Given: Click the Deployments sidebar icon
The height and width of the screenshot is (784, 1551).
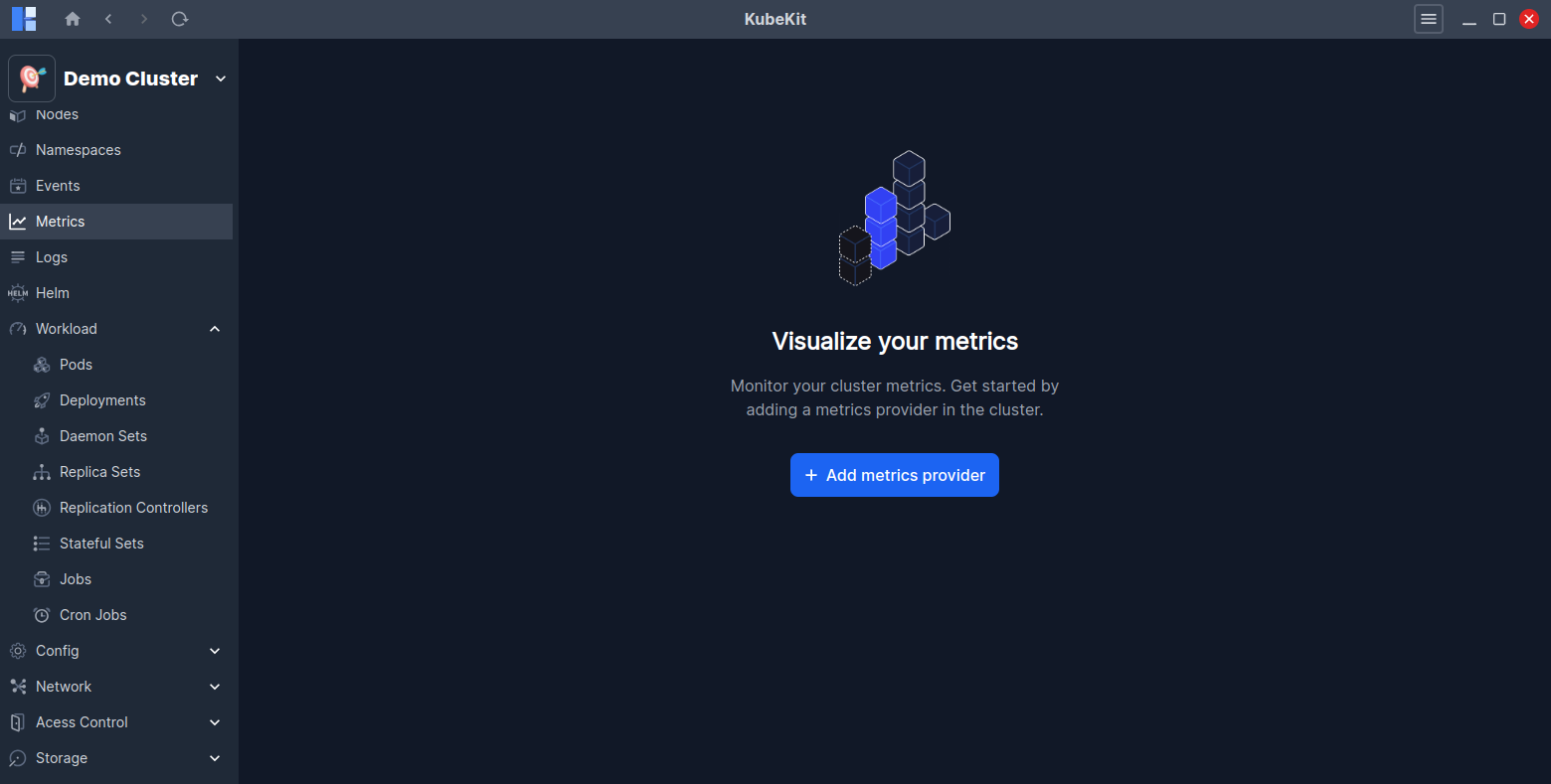Looking at the screenshot, I should click(x=42, y=399).
